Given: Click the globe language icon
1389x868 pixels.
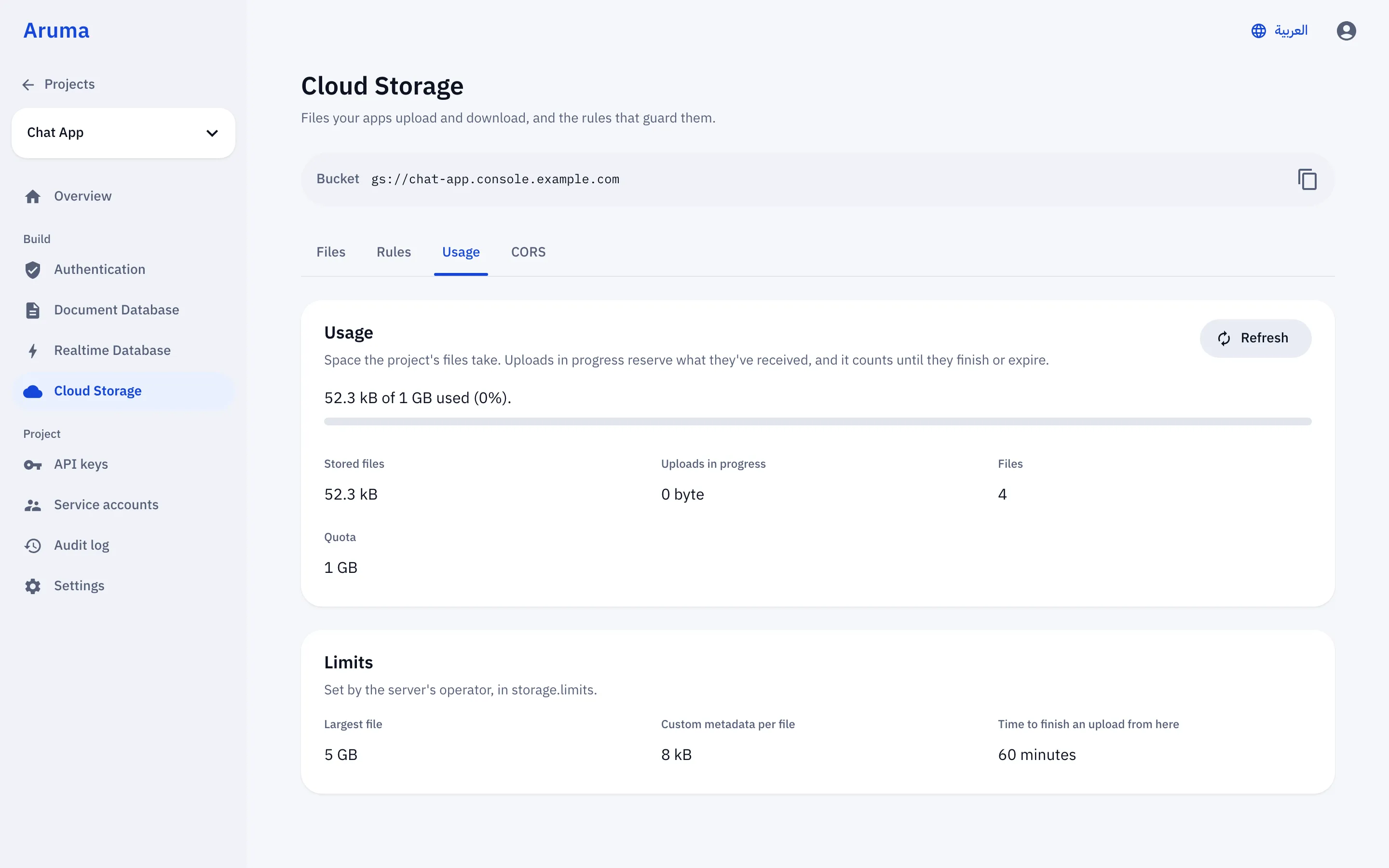Looking at the screenshot, I should 1258,31.
